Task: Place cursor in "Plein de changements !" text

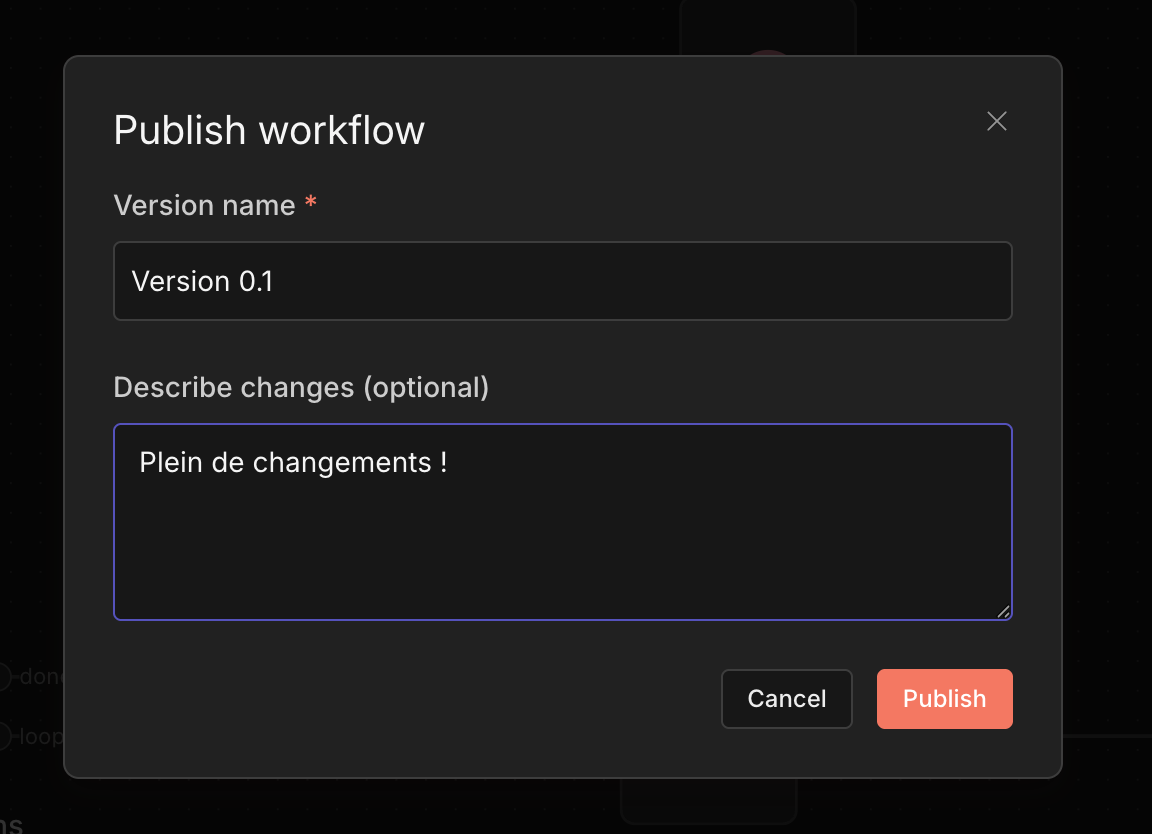Action: 292,463
